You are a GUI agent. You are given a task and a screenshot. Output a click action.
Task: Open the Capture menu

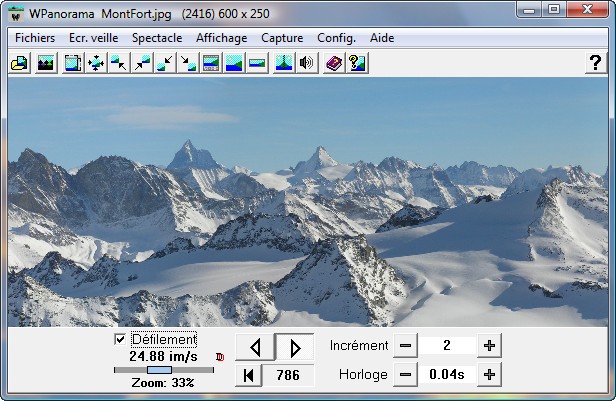pos(282,38)
